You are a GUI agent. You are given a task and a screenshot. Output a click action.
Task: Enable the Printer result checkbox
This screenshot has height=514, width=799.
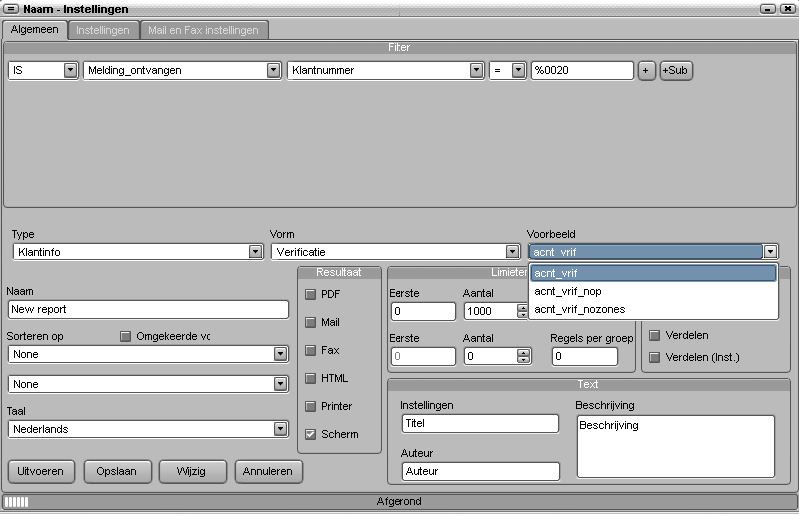click(x=310, y=407)
